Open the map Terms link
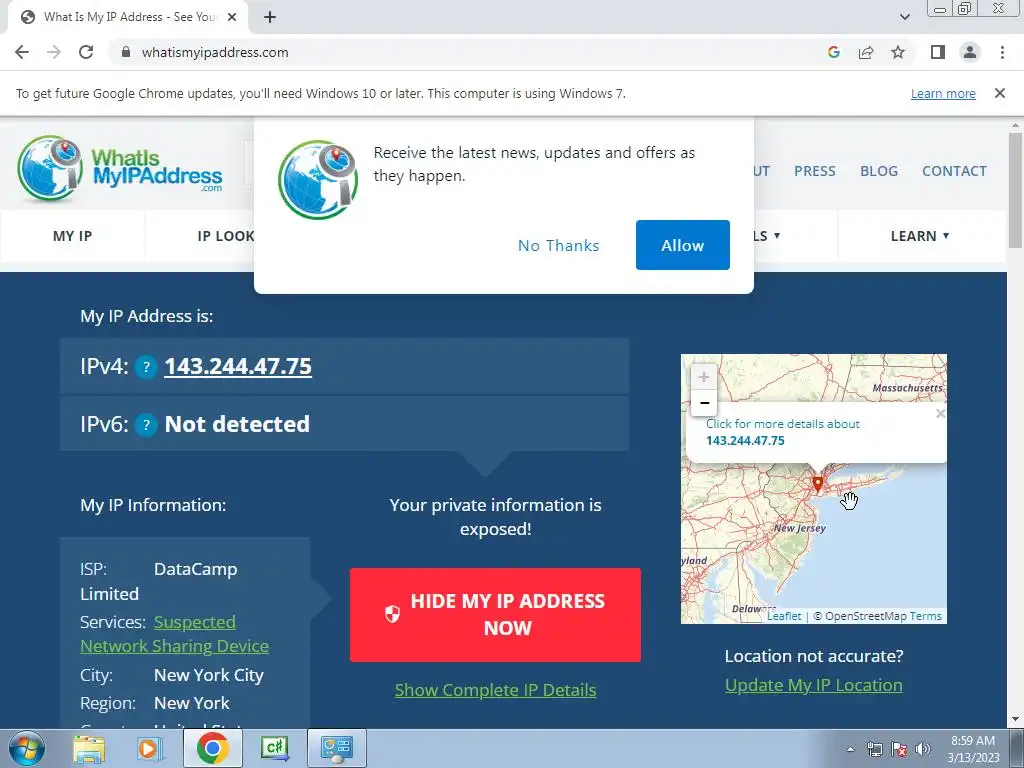Image resolution: width=1024 pixels, height=768 pixels. click(x=925, y=616)
